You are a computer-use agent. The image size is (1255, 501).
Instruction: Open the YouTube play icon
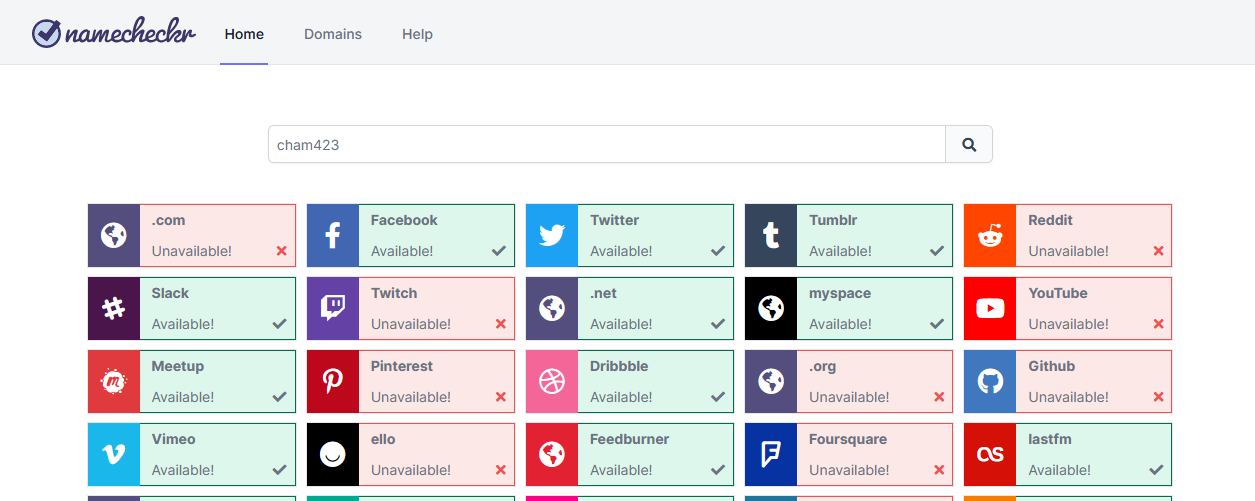coord(990,309)
